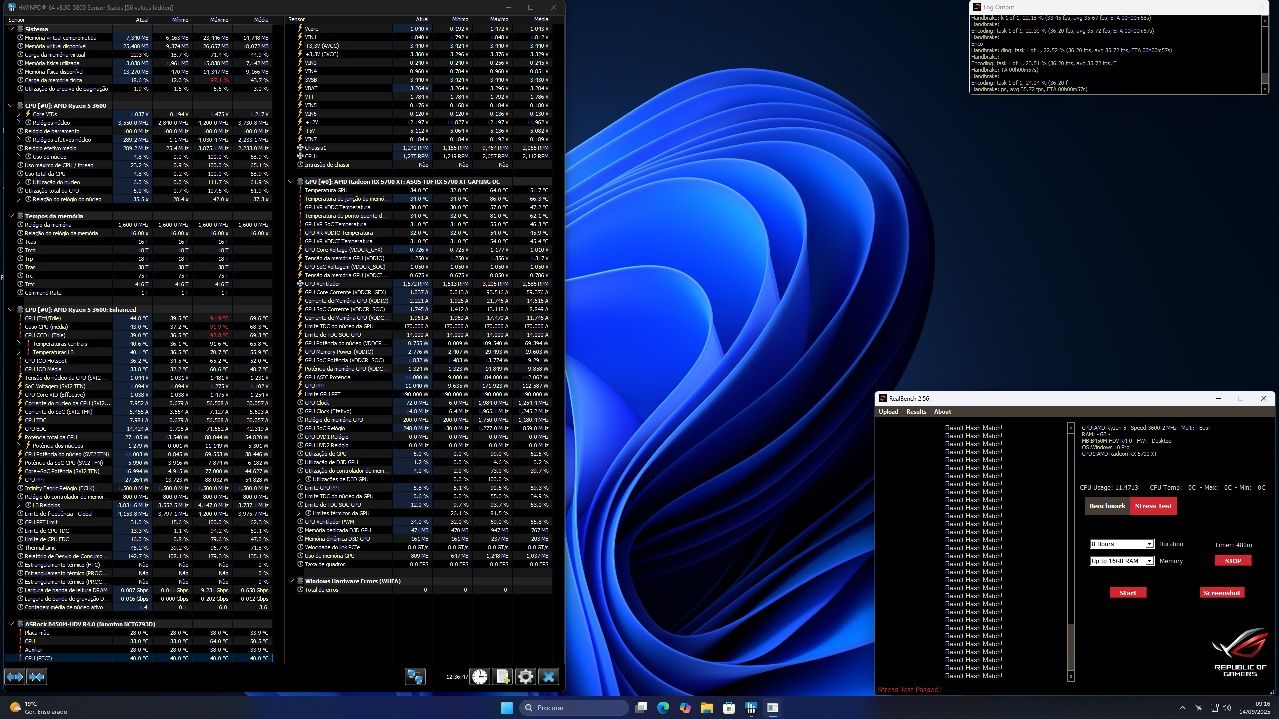Open the network remote monitoring icon in HWiNFO
Image resolution: width=1279 pixels, height=719 pixels.
[415, 677]
